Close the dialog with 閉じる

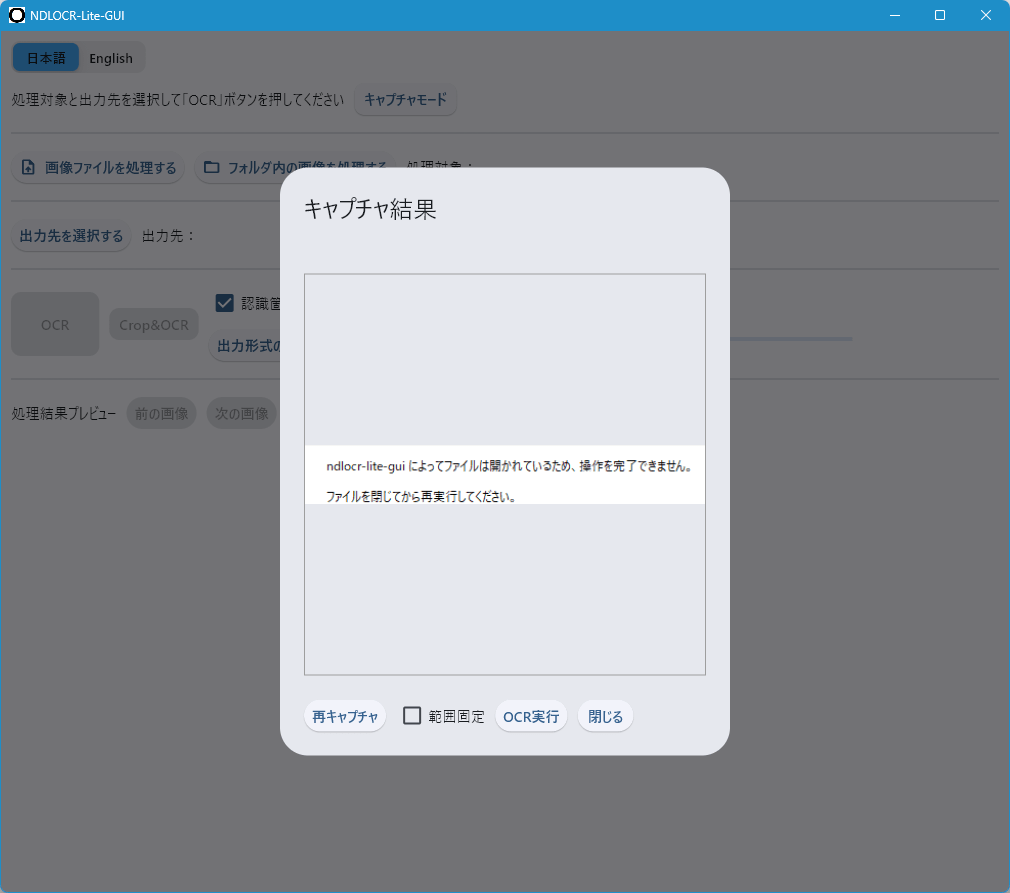point(605,717)
